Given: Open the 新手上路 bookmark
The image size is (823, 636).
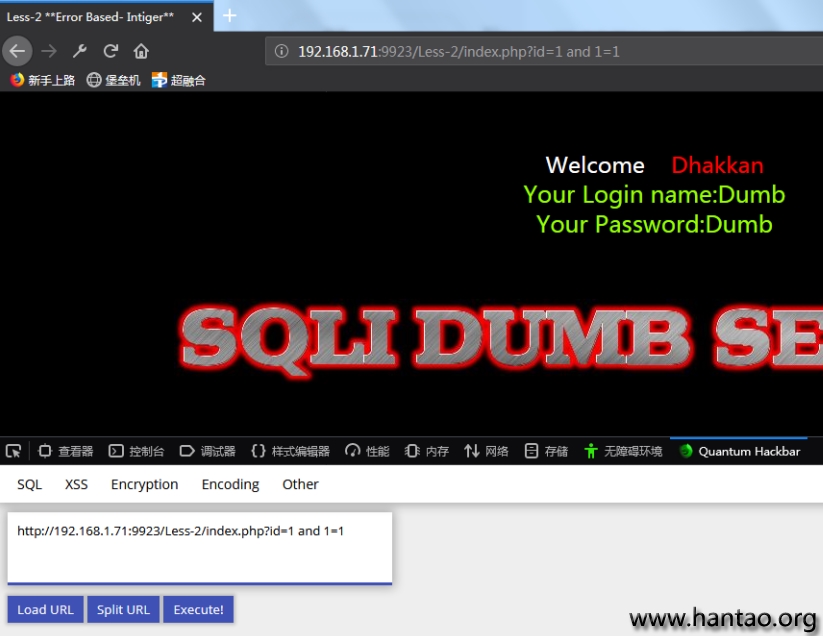Looking at the screenshot, I should tap(43, 80).
